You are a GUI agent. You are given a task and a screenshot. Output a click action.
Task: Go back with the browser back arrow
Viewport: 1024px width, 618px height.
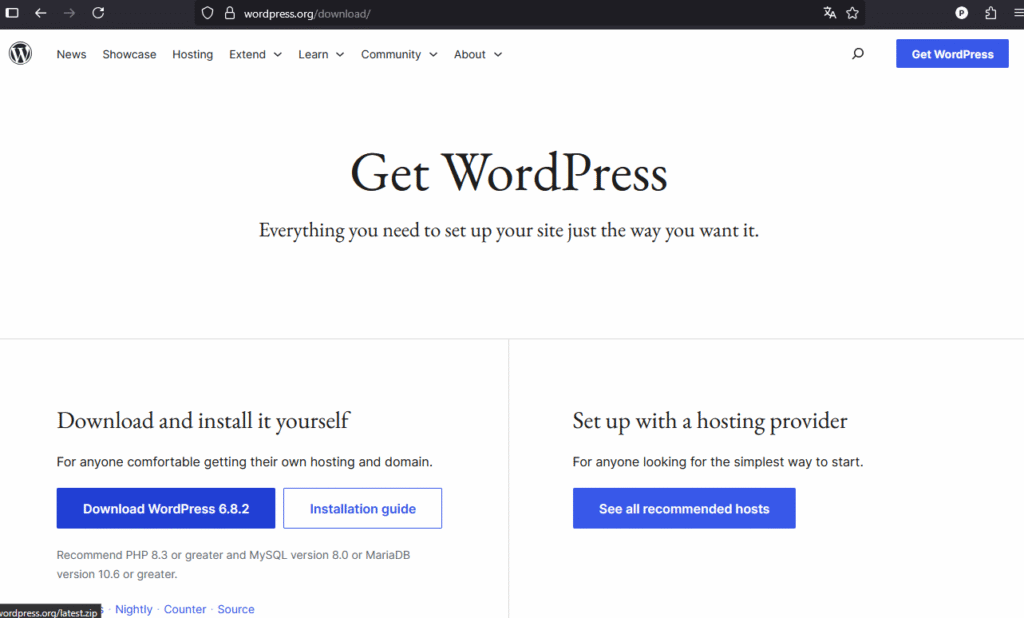click(40, 13)
